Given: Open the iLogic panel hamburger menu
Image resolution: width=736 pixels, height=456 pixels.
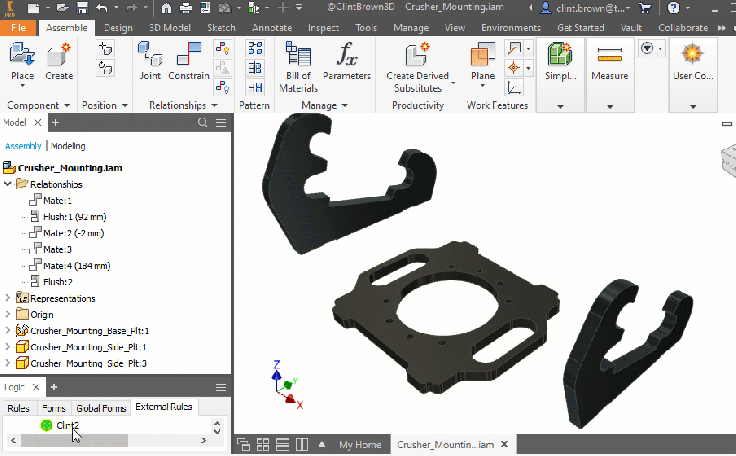Looking at the screenshot, I should click(x=221, y=387).
